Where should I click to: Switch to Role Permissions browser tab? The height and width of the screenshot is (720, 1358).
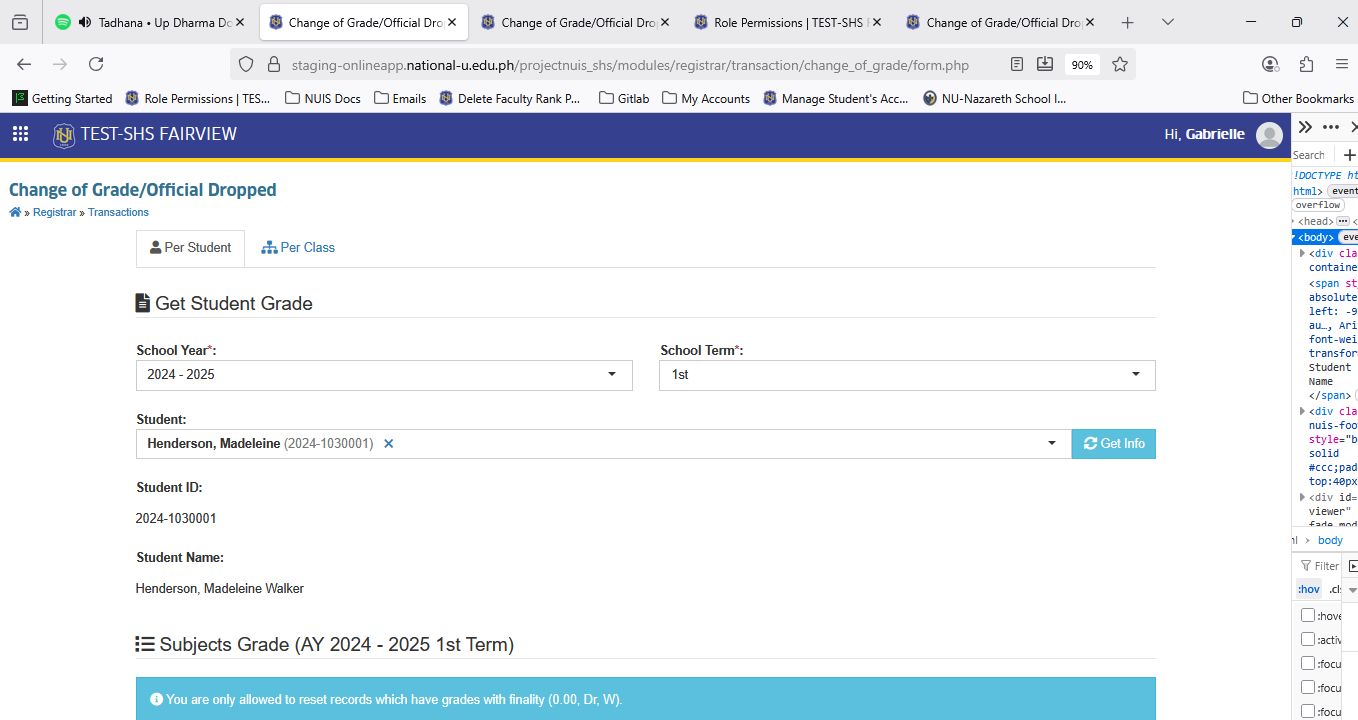point(788,22)
